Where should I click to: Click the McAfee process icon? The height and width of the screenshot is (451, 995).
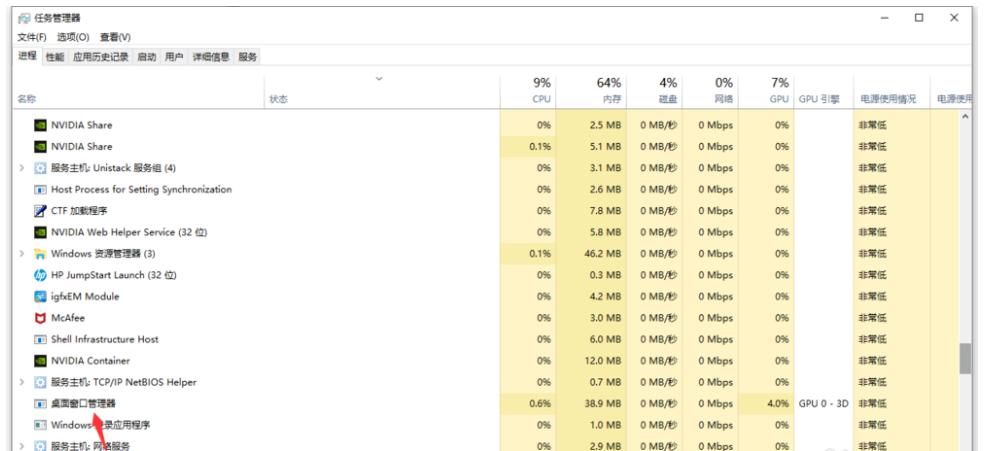[40, 318]
